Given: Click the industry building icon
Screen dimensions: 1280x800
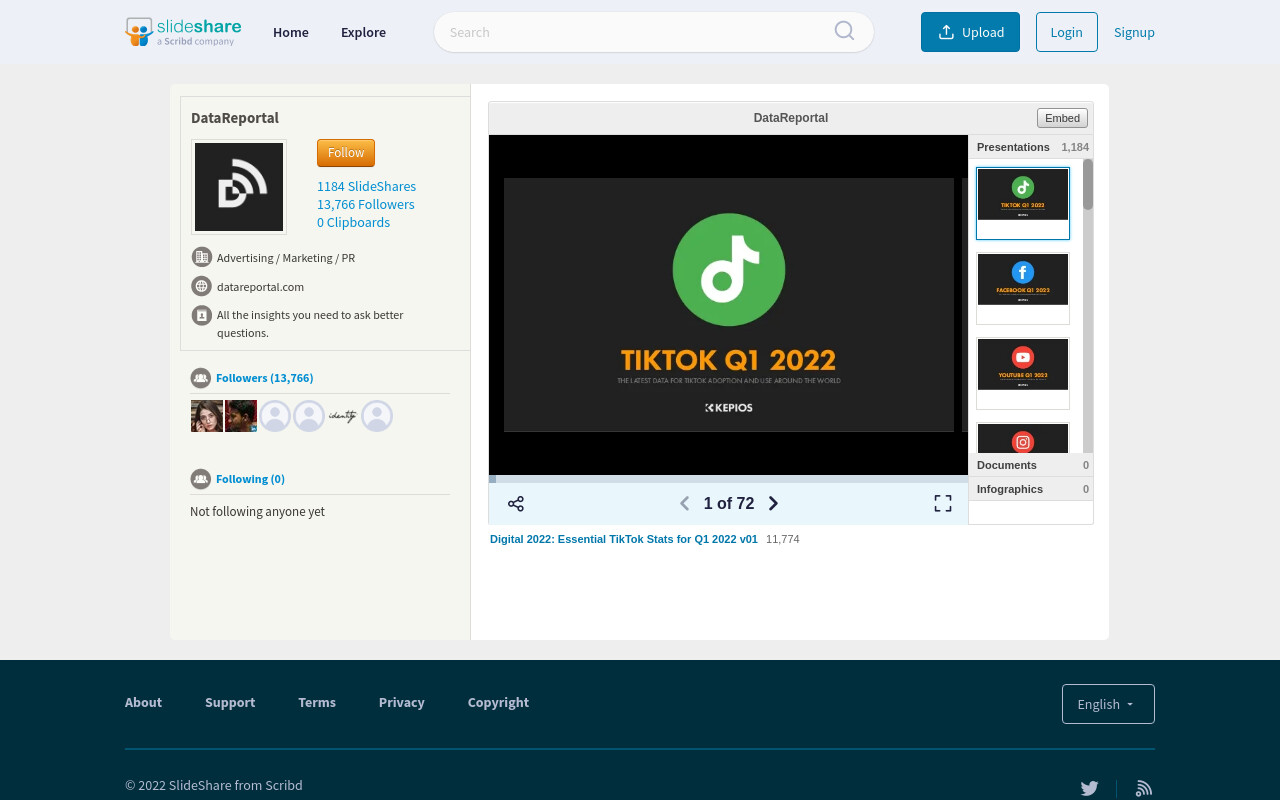Looking at the screenshot, I should click(202, 257).
